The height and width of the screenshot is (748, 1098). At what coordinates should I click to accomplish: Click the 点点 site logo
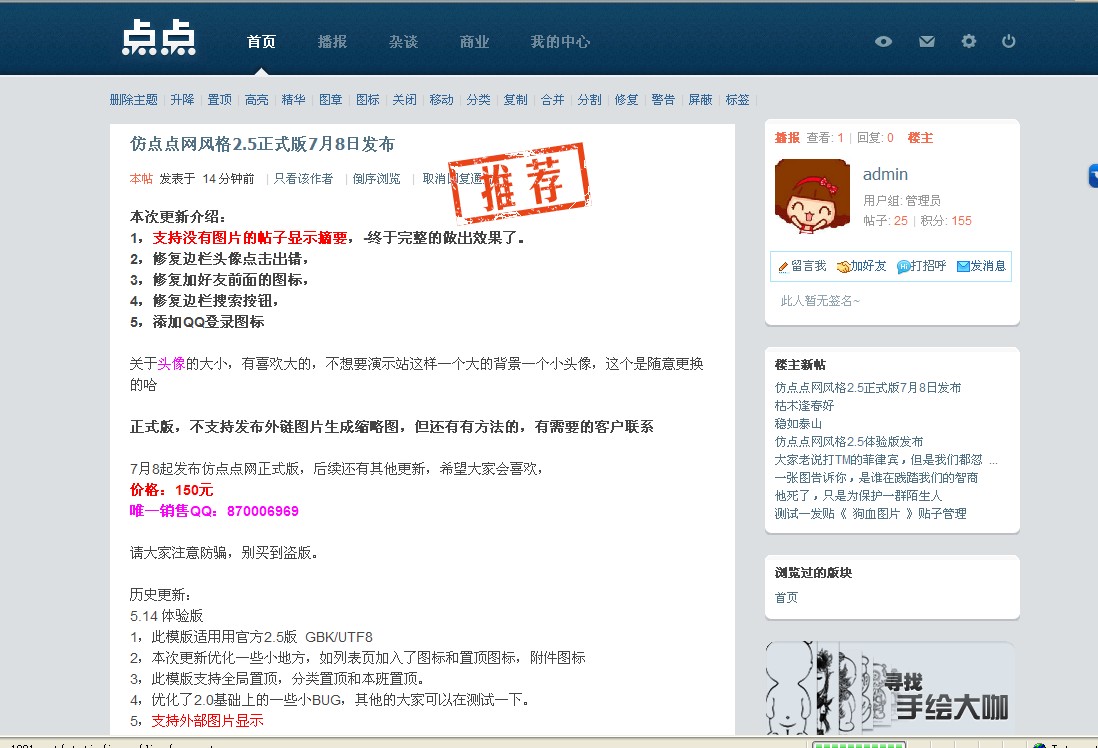pyautogui.click(x=158, y=38)
